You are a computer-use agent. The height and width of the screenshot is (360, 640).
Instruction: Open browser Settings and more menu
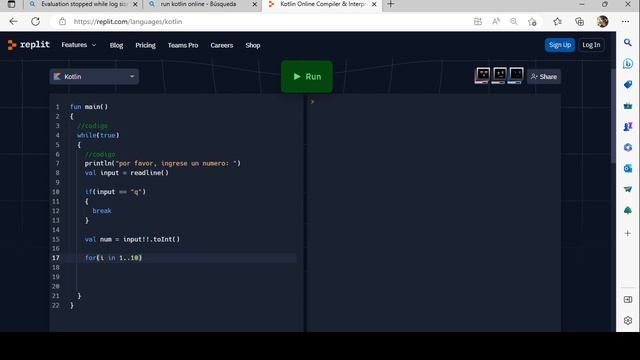[x=625, y=22]
